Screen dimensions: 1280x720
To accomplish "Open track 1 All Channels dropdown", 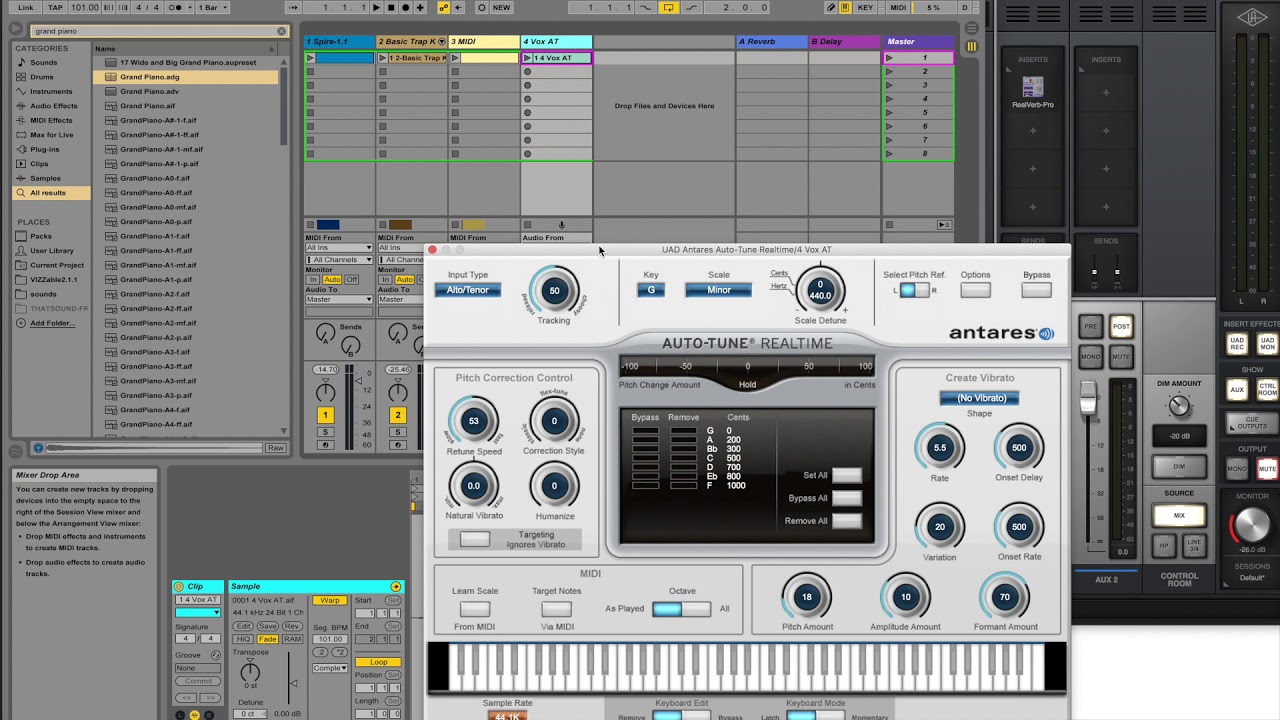I will [339, 259].
